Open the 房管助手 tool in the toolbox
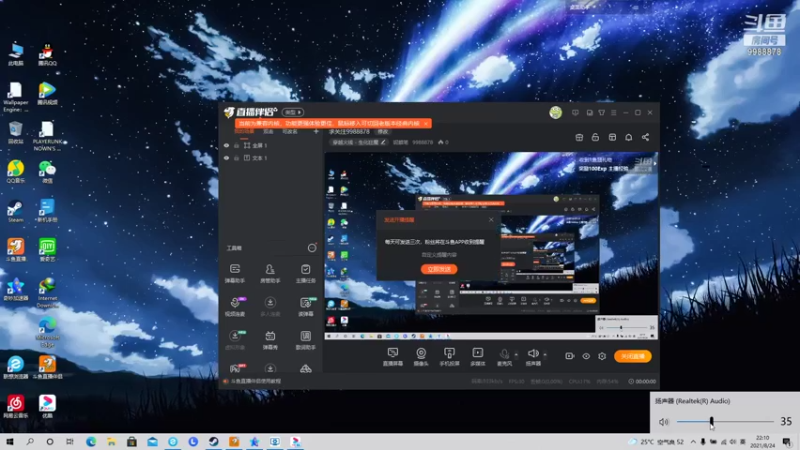The width and height of the screenshot is (800, 450). click(x=270, y=273)
